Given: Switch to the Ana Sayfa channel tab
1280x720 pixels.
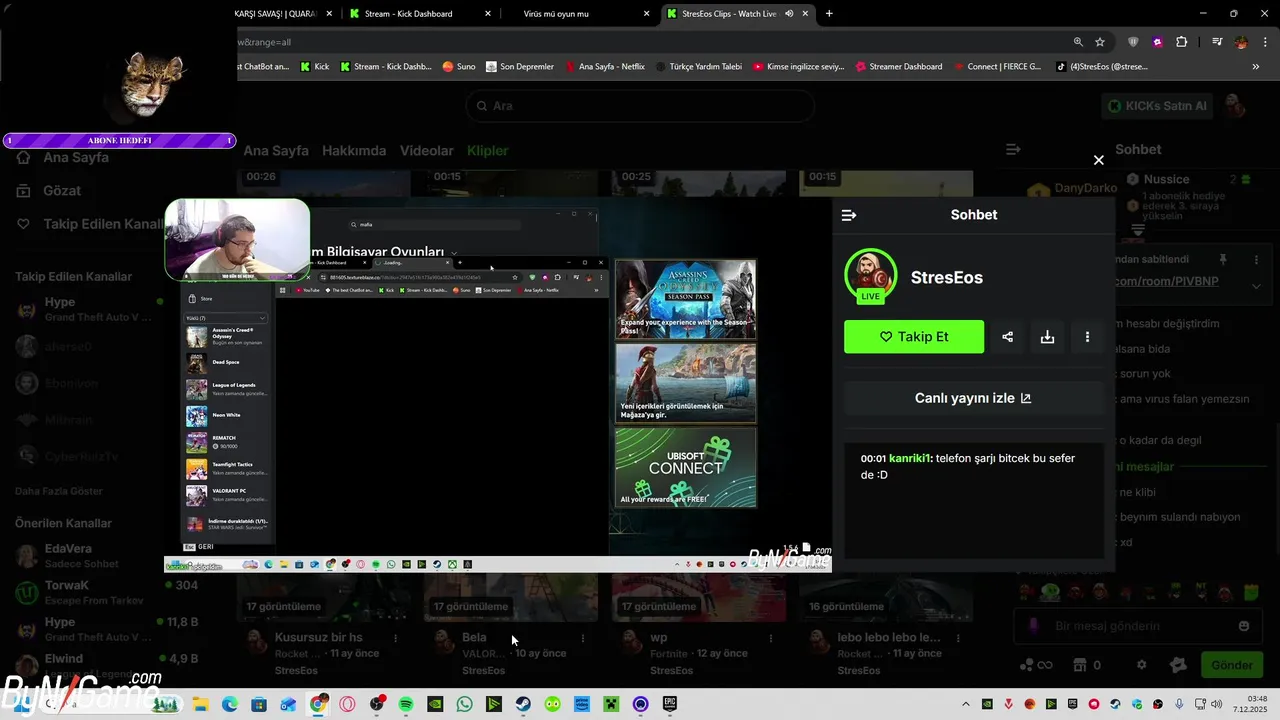Looking at the screenshot, I should point(276,151).
